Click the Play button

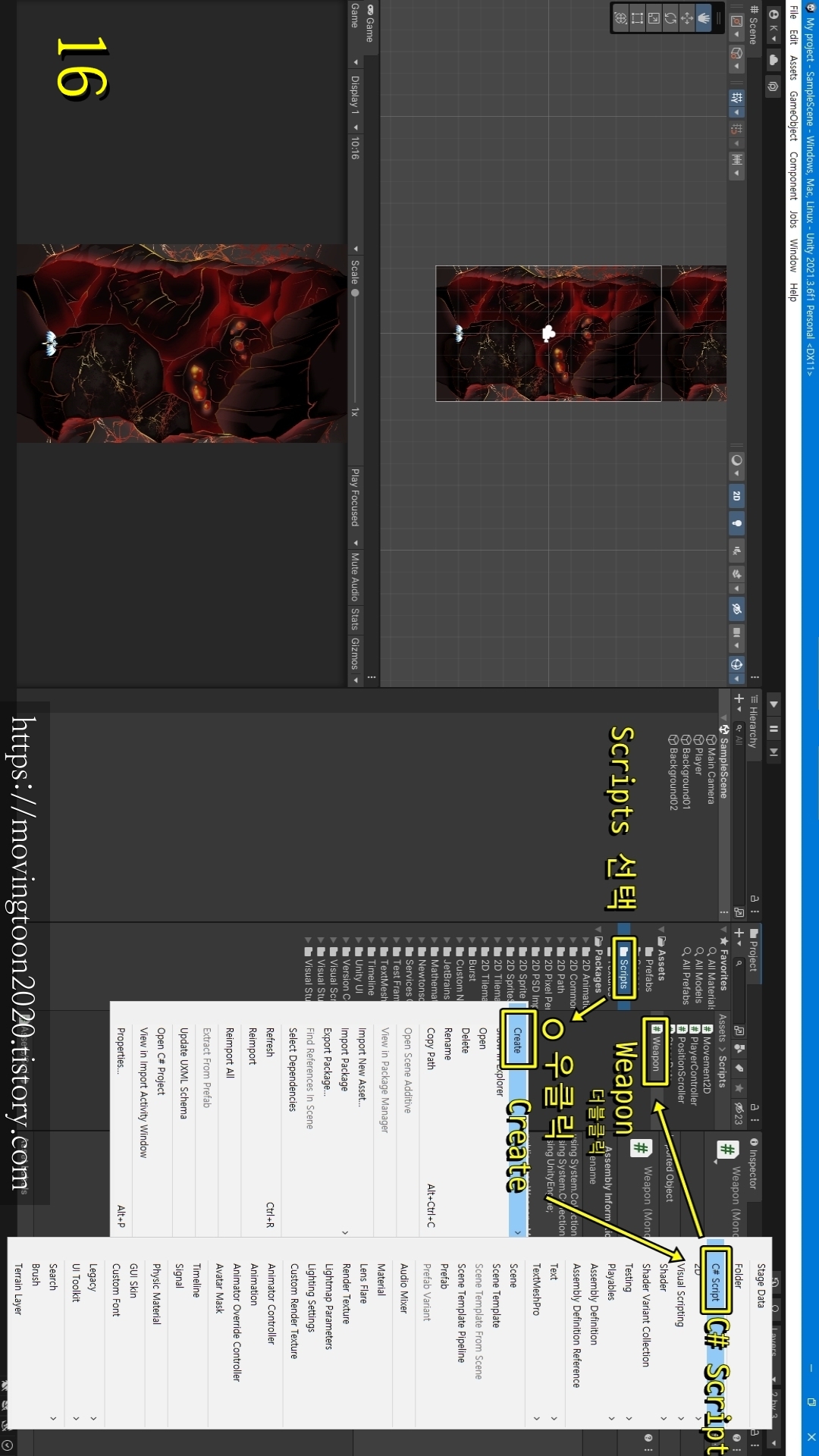click(773, 704)
